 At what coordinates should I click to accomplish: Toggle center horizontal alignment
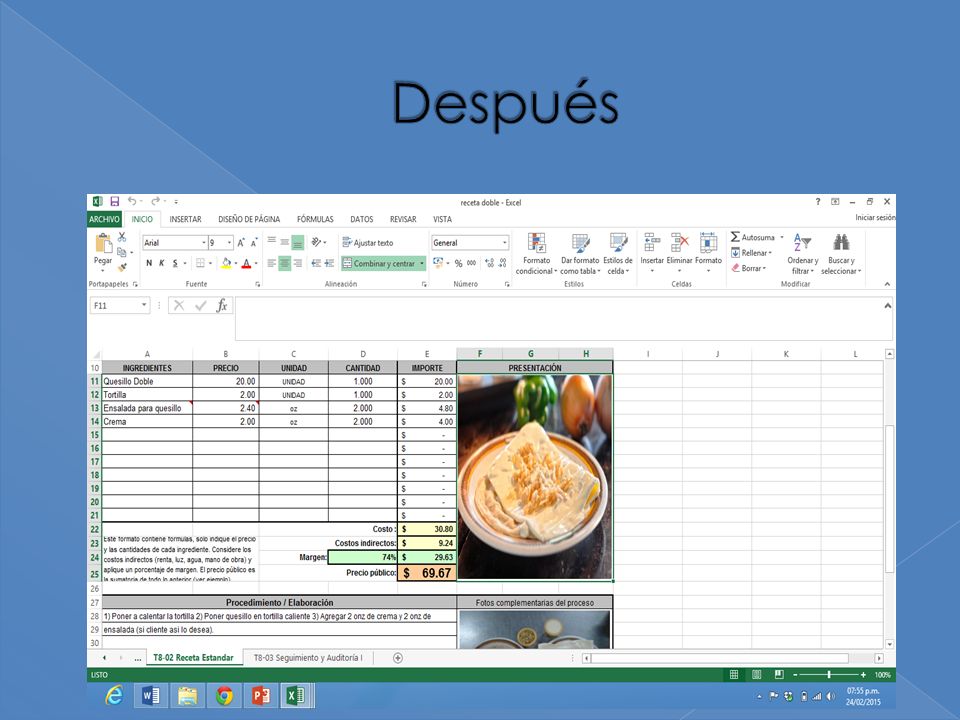click(x=285, y=263)
